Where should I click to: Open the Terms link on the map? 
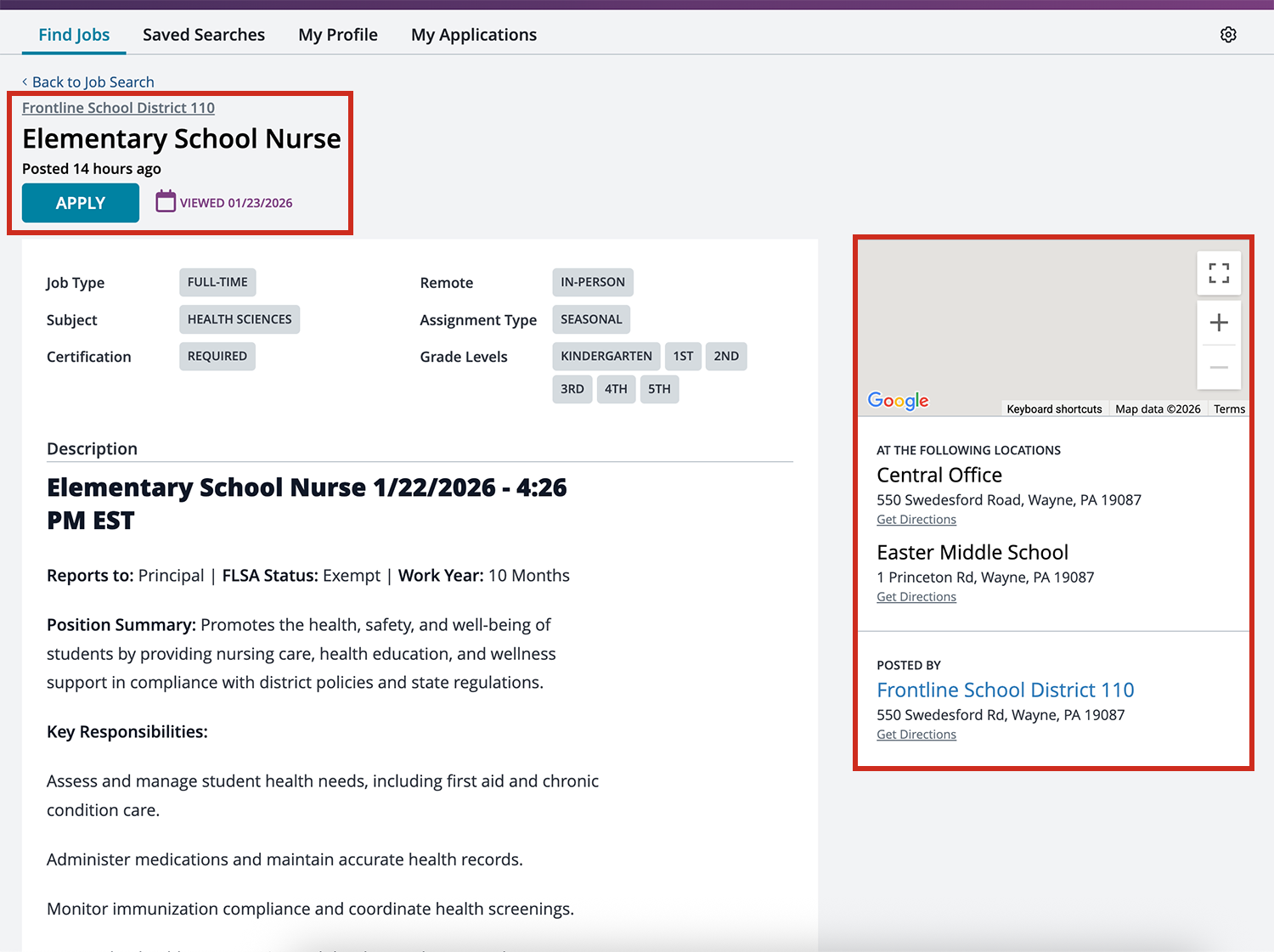(x=1228, y=408)
